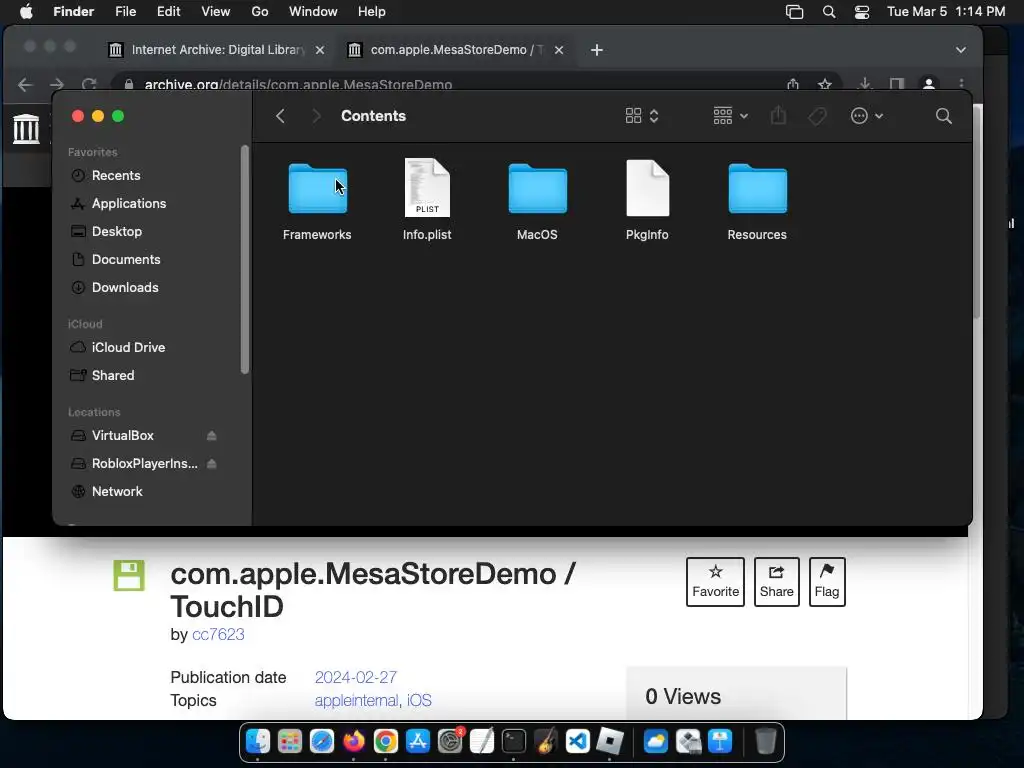Open the File menu

click(125, 12)
